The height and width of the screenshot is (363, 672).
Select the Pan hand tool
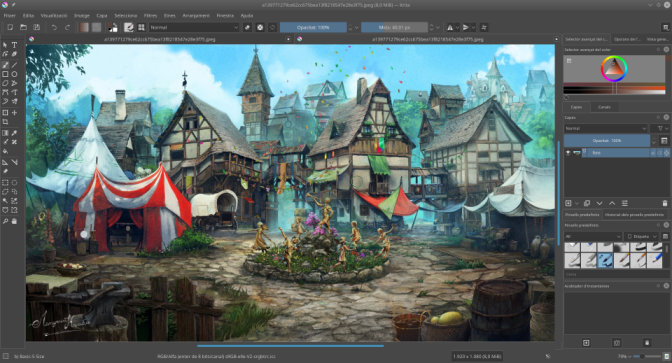15,221
